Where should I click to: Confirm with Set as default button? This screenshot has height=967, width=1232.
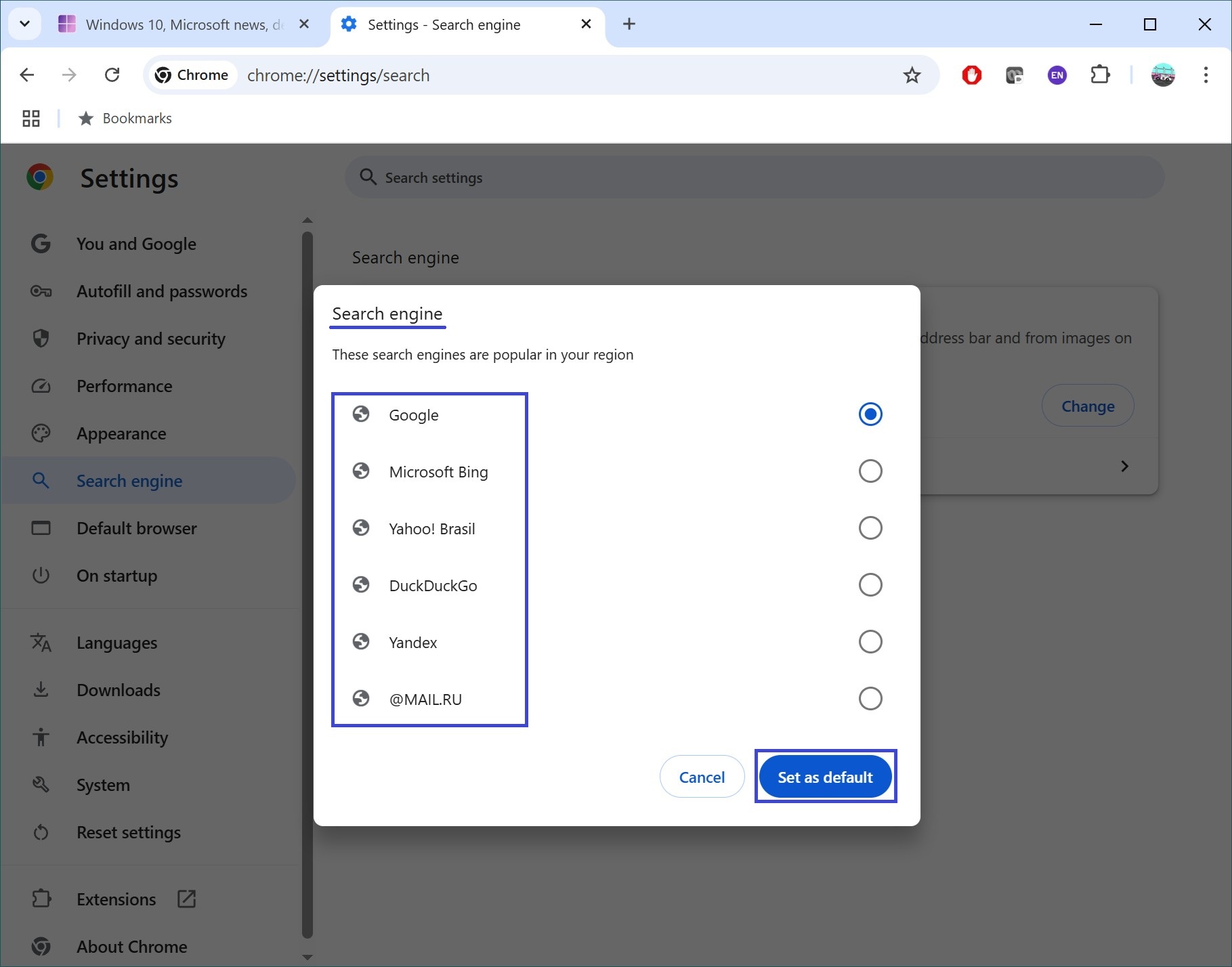pos(825,777)
